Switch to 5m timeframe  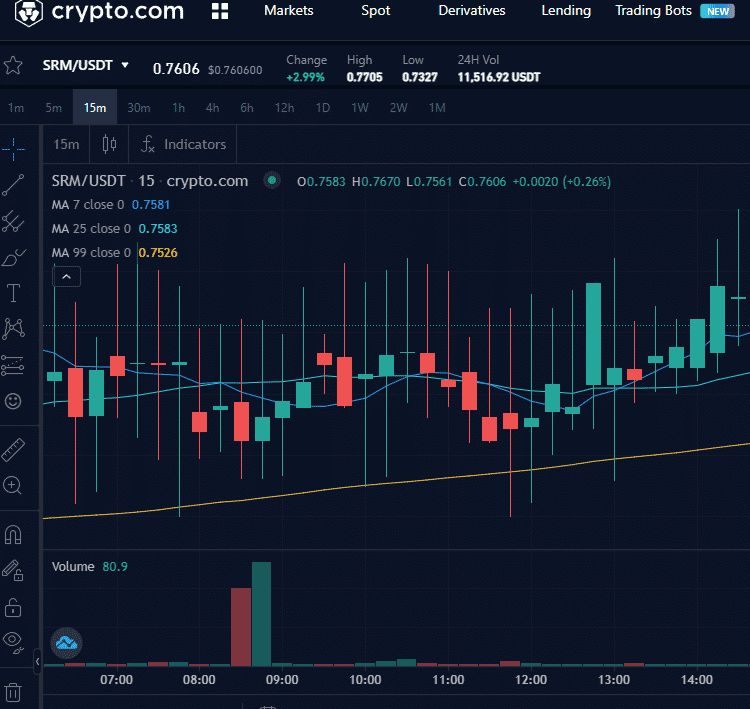tap(54, 108)
